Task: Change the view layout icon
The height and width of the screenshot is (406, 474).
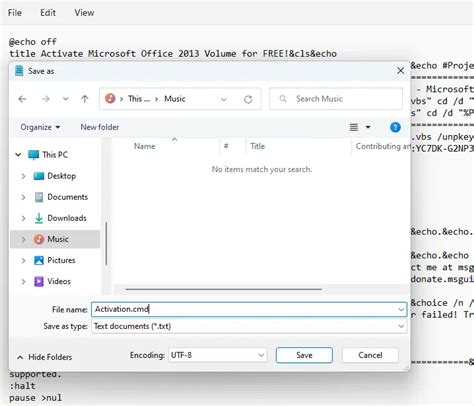Action: pos(354,127)
